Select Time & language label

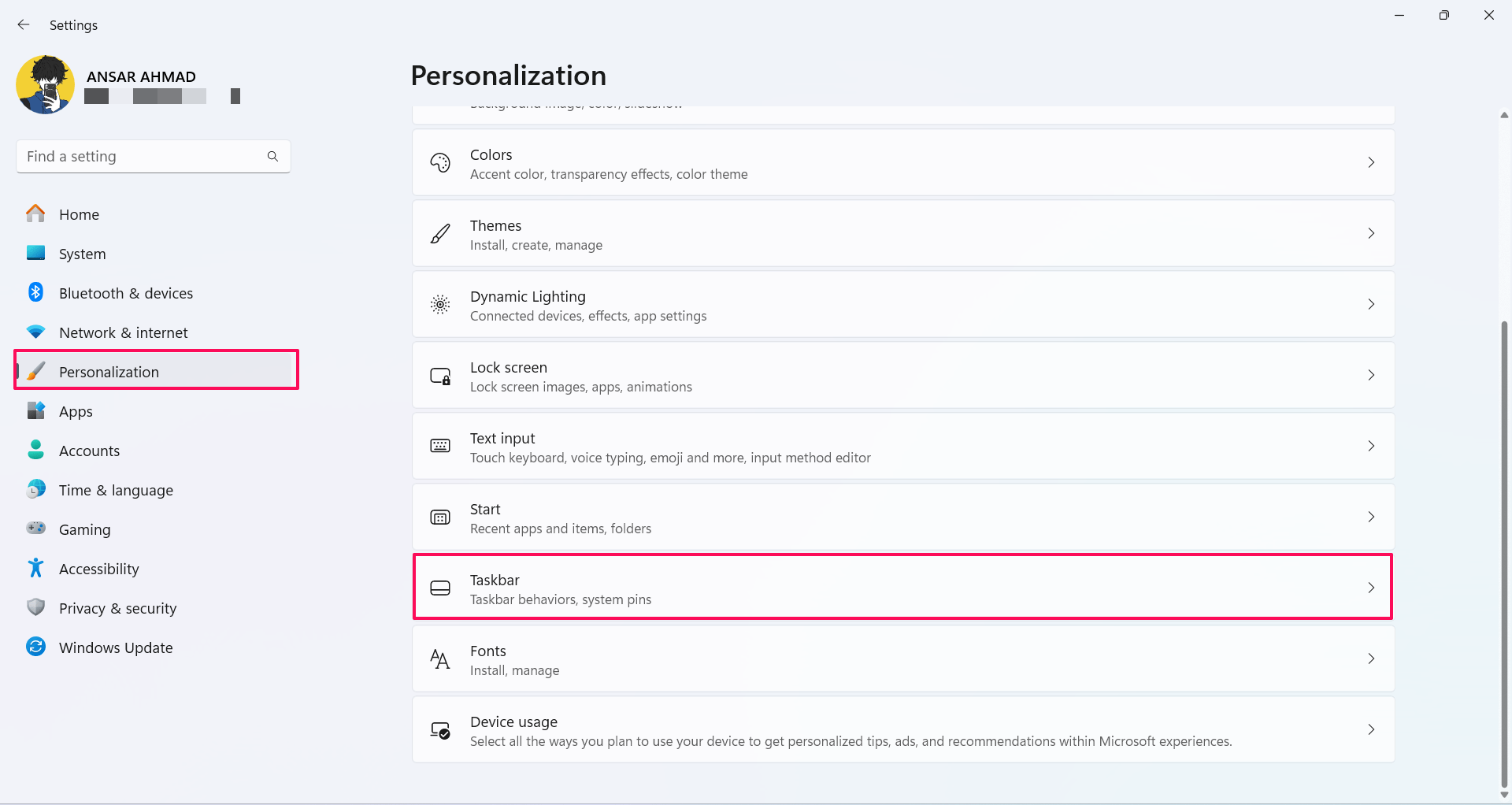tap(116, 490)
